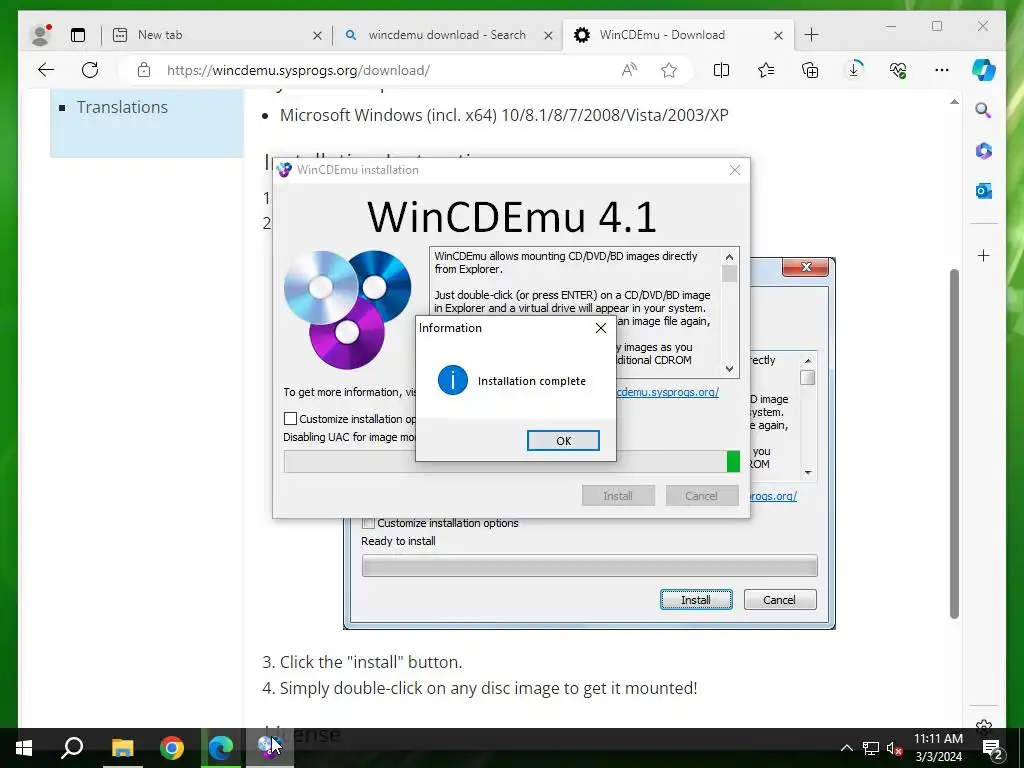
Task: Open a new browser tab
Action: (812, 35)
